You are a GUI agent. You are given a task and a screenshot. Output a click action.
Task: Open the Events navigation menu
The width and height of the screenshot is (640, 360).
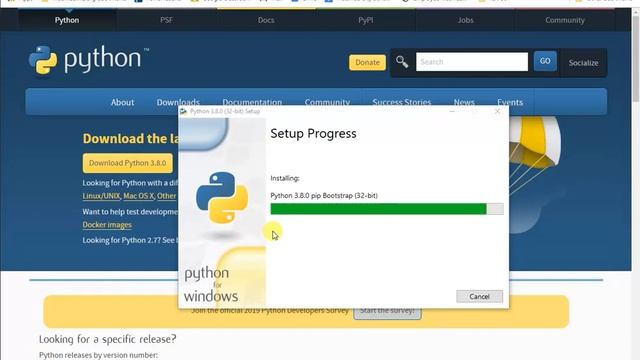pos(510,102)
